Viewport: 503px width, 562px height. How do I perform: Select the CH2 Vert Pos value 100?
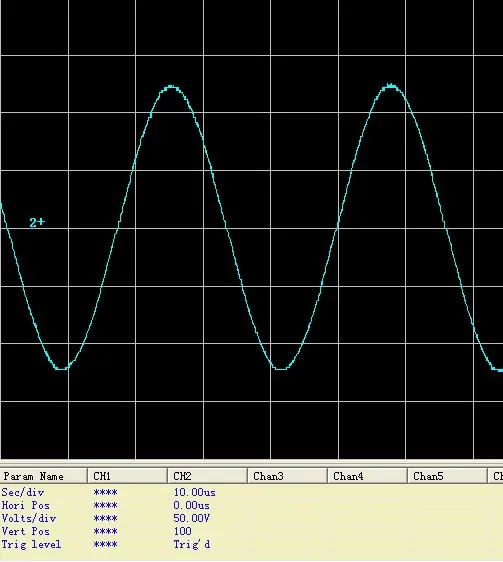point(182,531)
